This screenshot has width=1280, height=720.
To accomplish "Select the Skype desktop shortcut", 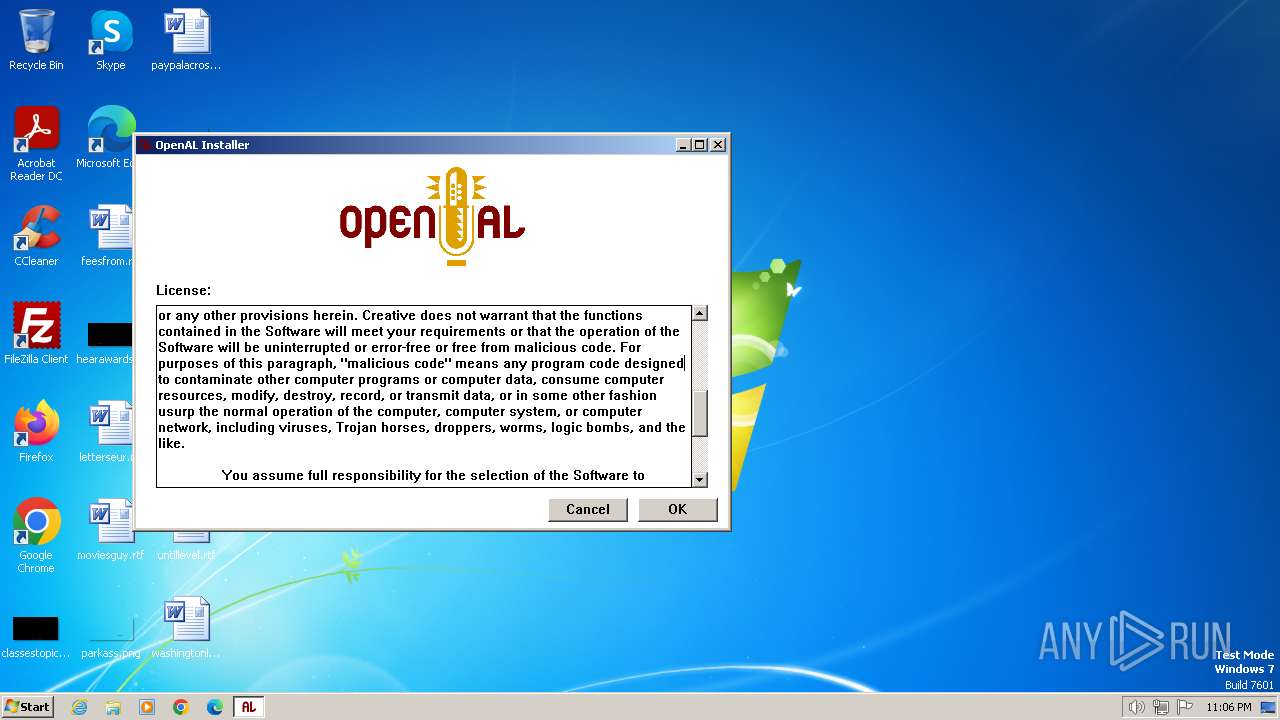I will [x=111, y=40].
